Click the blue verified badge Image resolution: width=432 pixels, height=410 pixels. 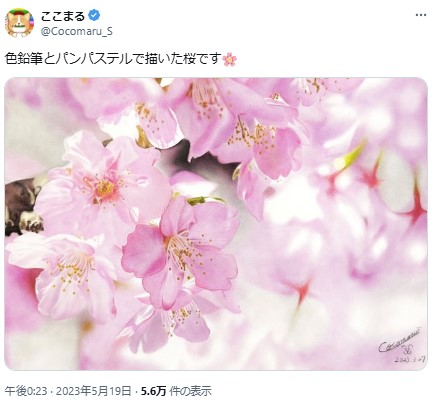(x=94, y=15)
